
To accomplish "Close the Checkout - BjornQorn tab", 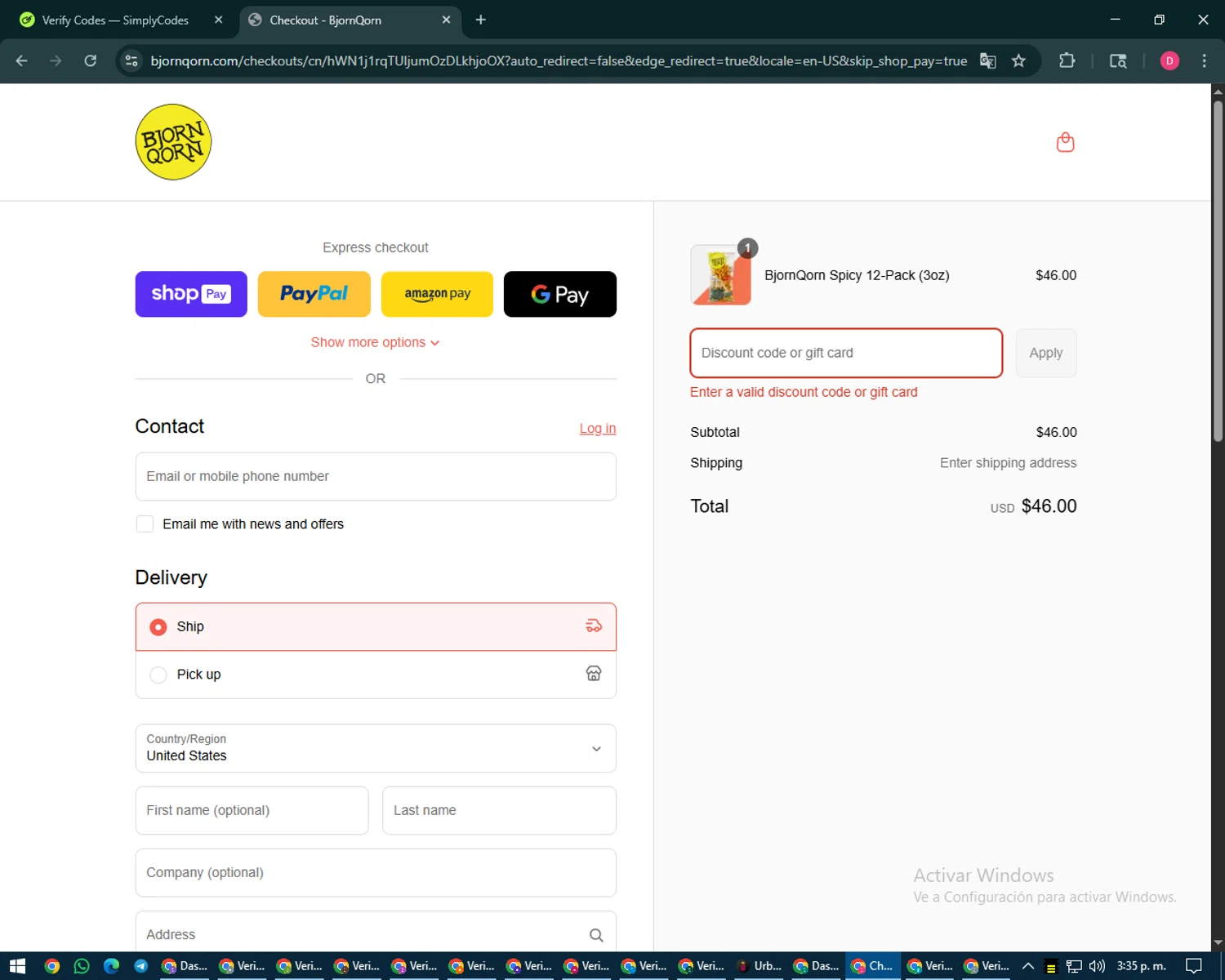I will [x=446, y=20].
